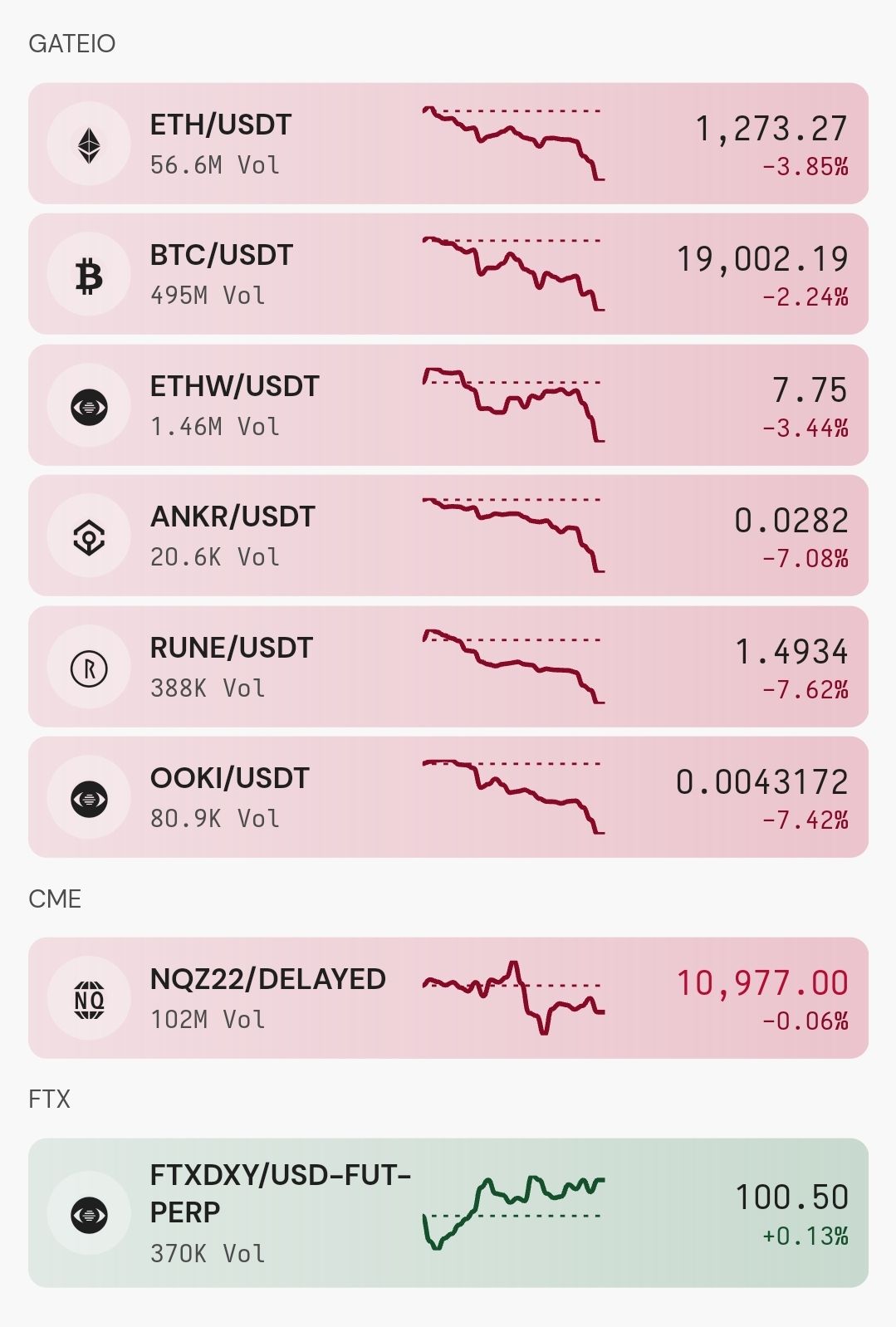Click the OOKI/USDT coin icon

(89, 798)
